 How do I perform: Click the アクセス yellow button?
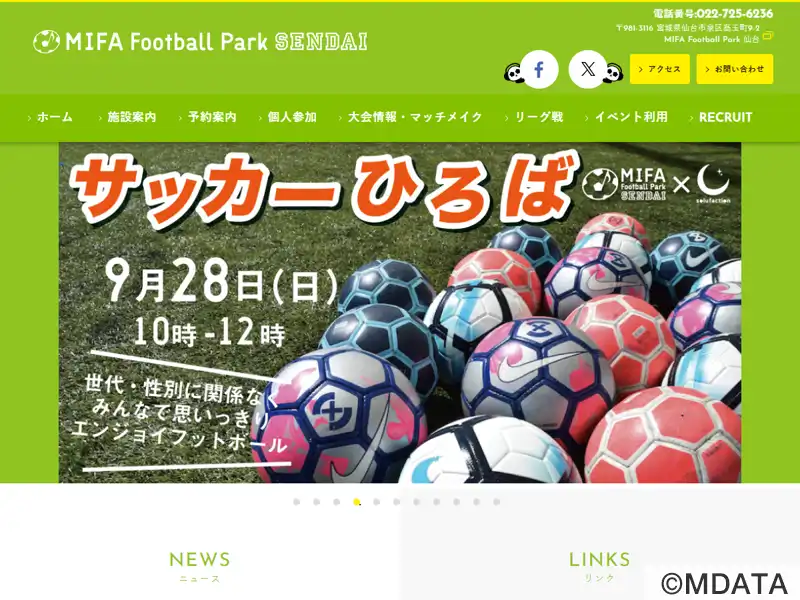coord(660,69)
